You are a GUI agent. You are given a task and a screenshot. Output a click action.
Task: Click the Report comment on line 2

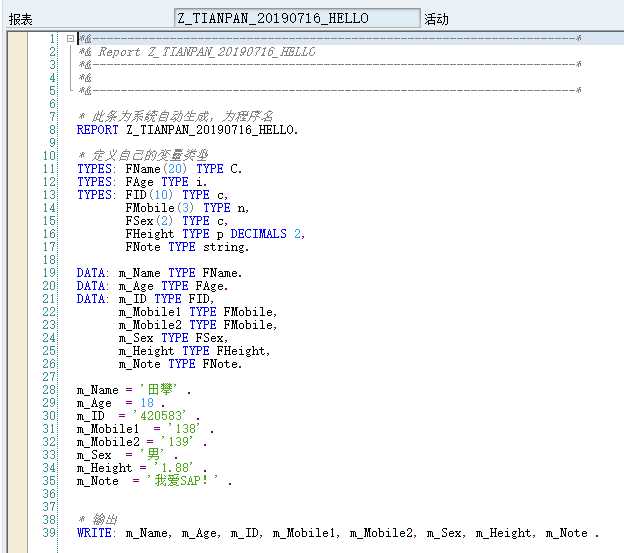197,52
